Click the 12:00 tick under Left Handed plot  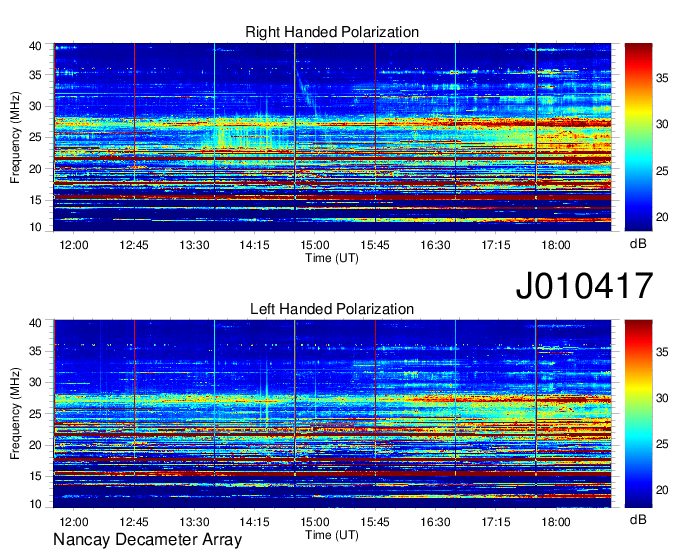point(74,522)
